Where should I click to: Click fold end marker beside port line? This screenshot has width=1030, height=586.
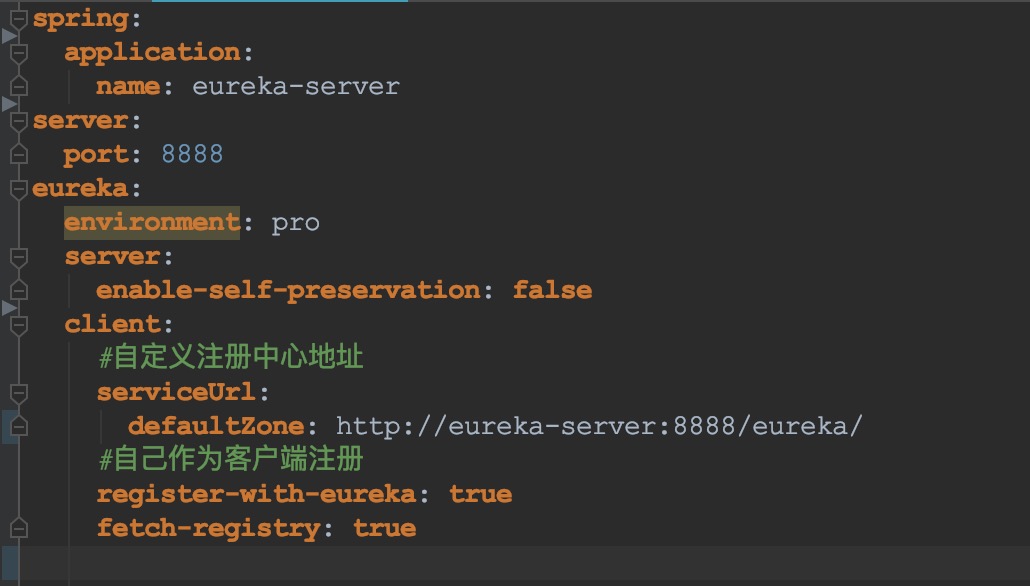[x=18, y=154]
